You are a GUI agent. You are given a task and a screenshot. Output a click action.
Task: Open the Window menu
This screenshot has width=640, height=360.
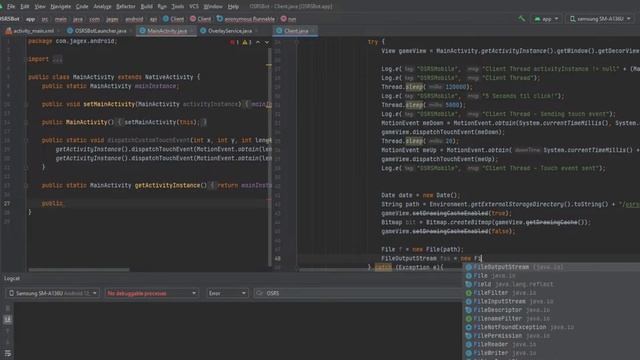(213, 7)
